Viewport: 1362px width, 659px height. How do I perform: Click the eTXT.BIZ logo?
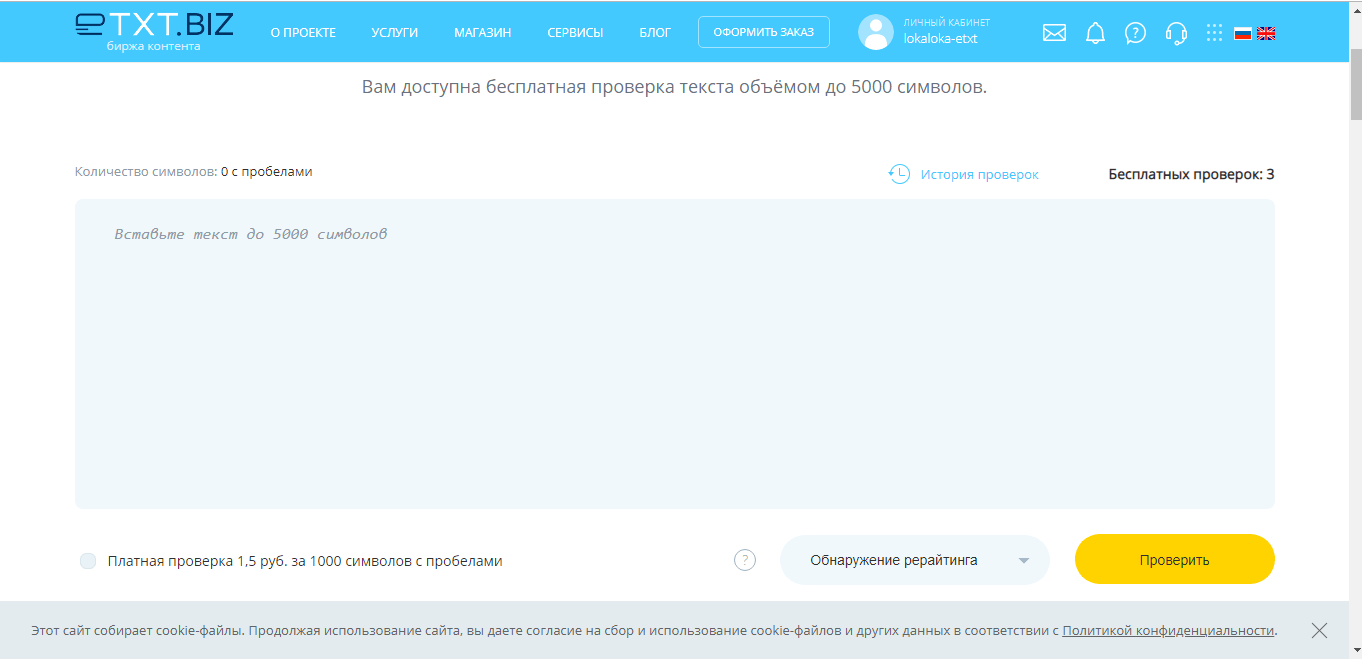tap(154, 30)
